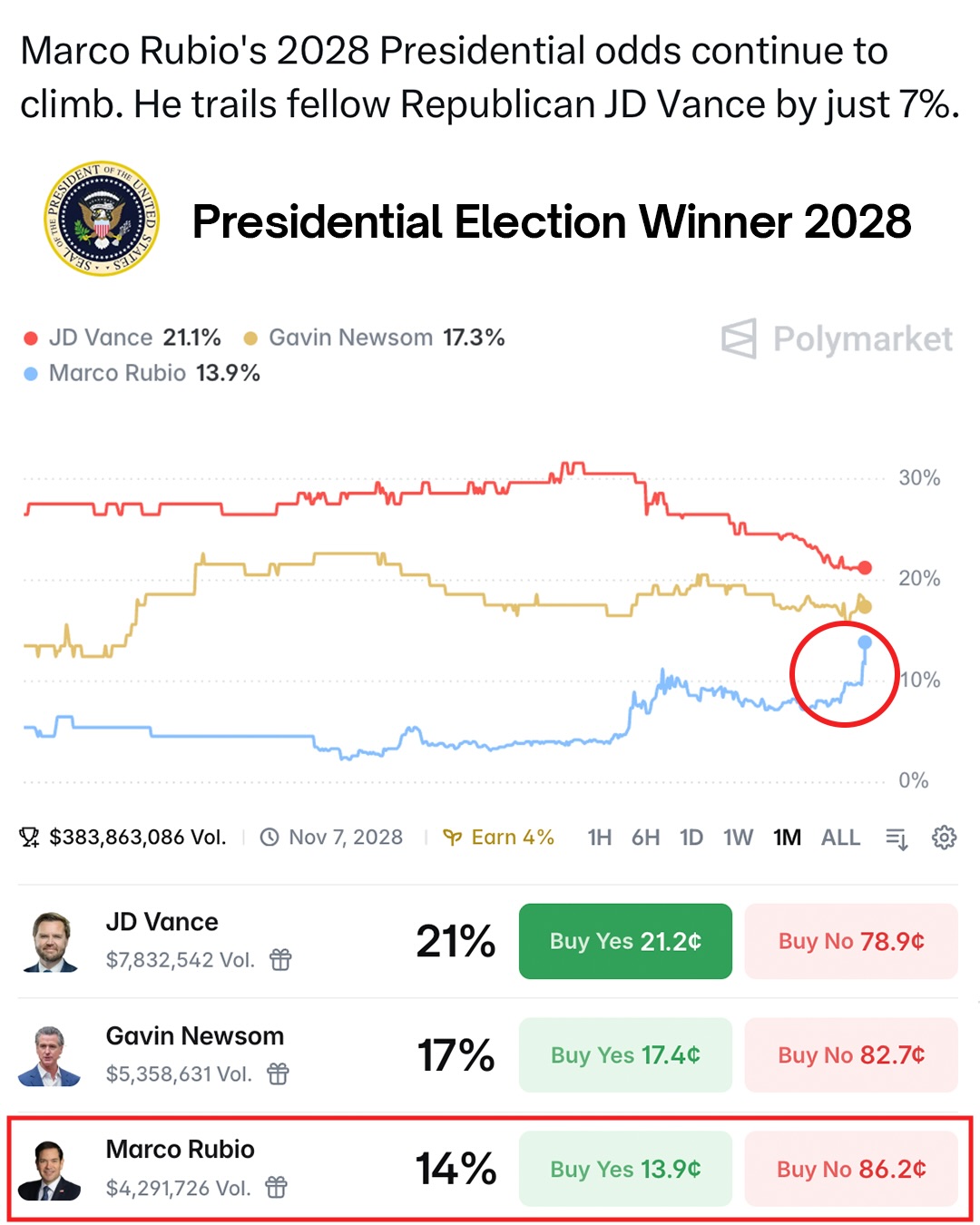The image size is (980, 1225).
Task: Click the red JD Vance legend dot
Action: (x=31, y=338)
